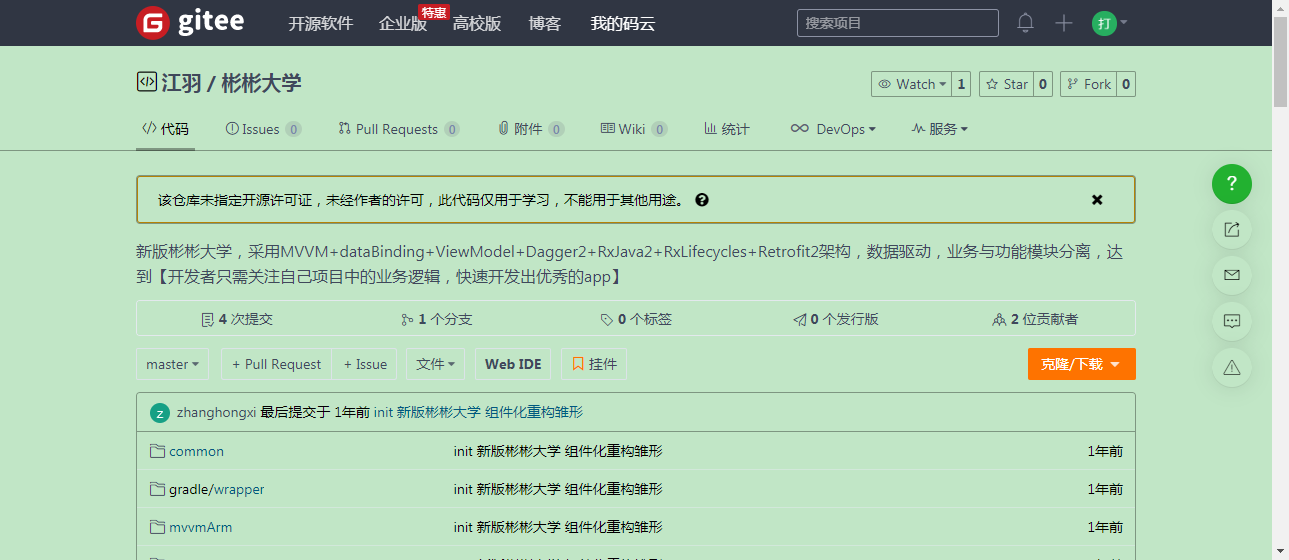
Task: Open the 彬彬大学 repository link
Action: tap(261, 83)
